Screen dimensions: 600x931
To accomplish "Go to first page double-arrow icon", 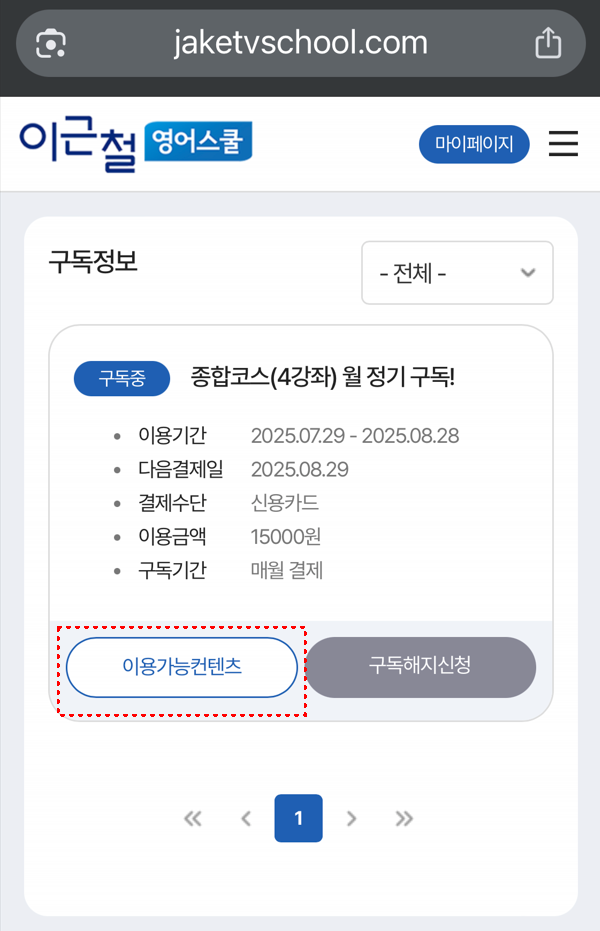I will click(x=192, y=819).
